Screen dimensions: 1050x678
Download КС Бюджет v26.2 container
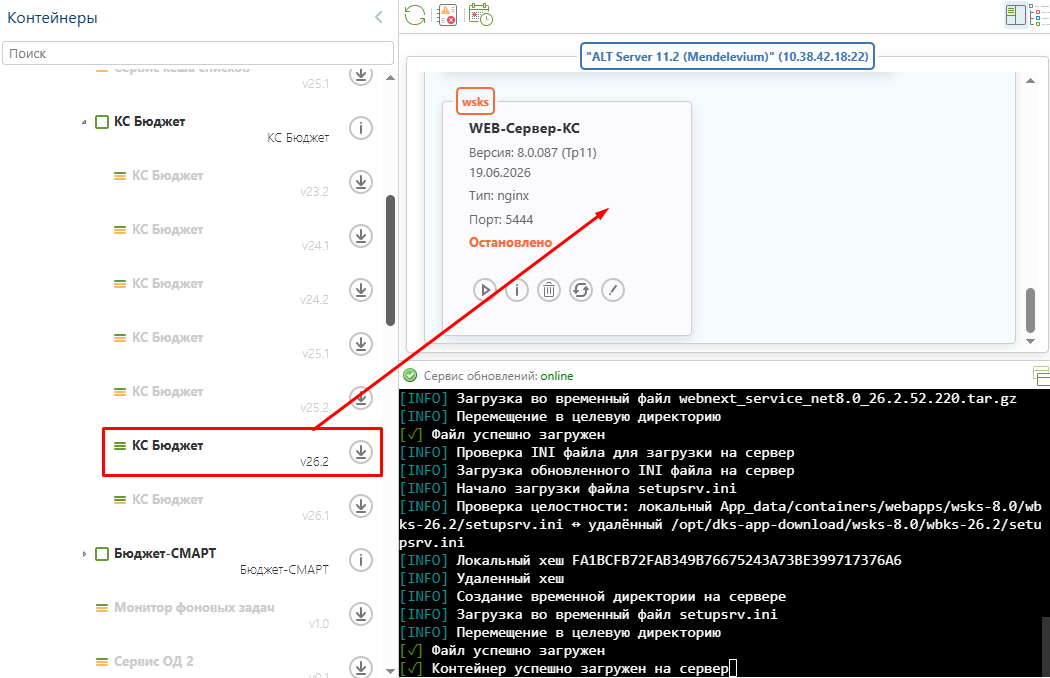[x=361, y=452]
